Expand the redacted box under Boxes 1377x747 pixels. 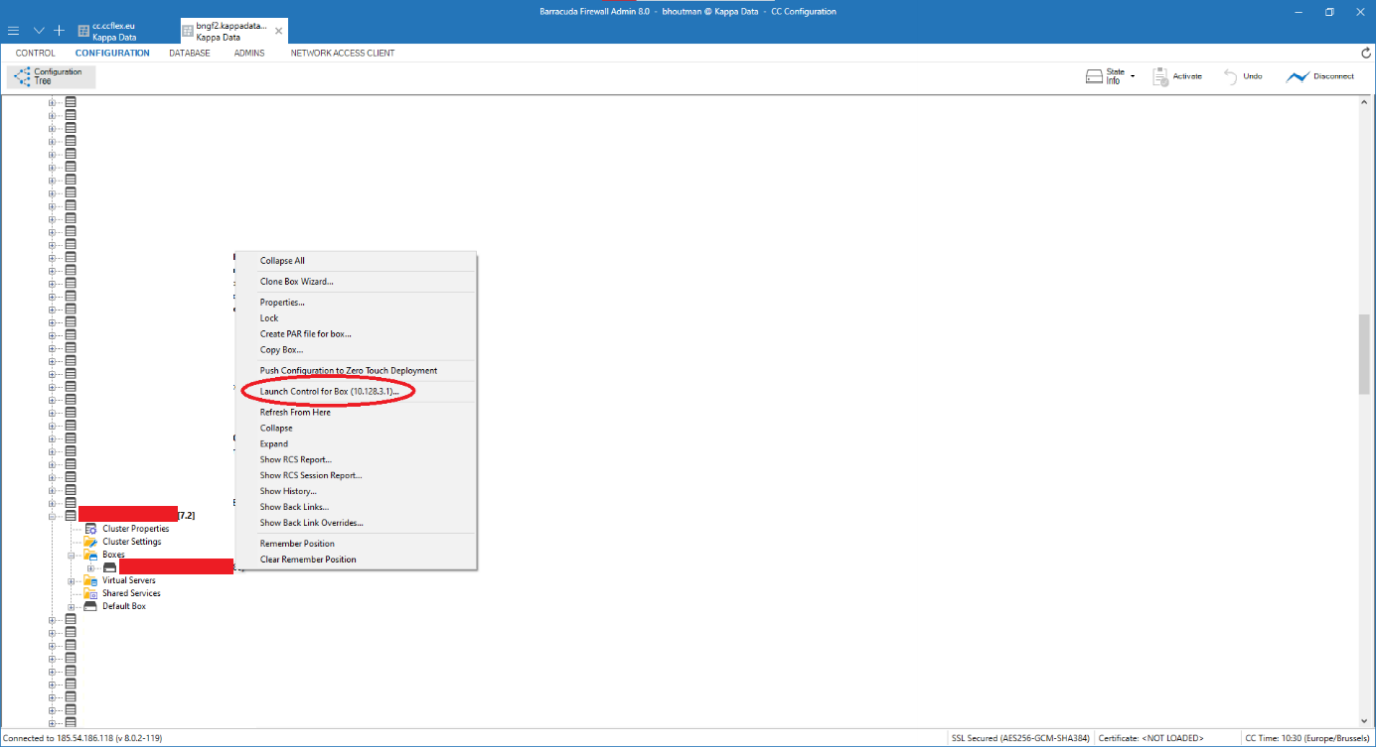coord(91,568)
